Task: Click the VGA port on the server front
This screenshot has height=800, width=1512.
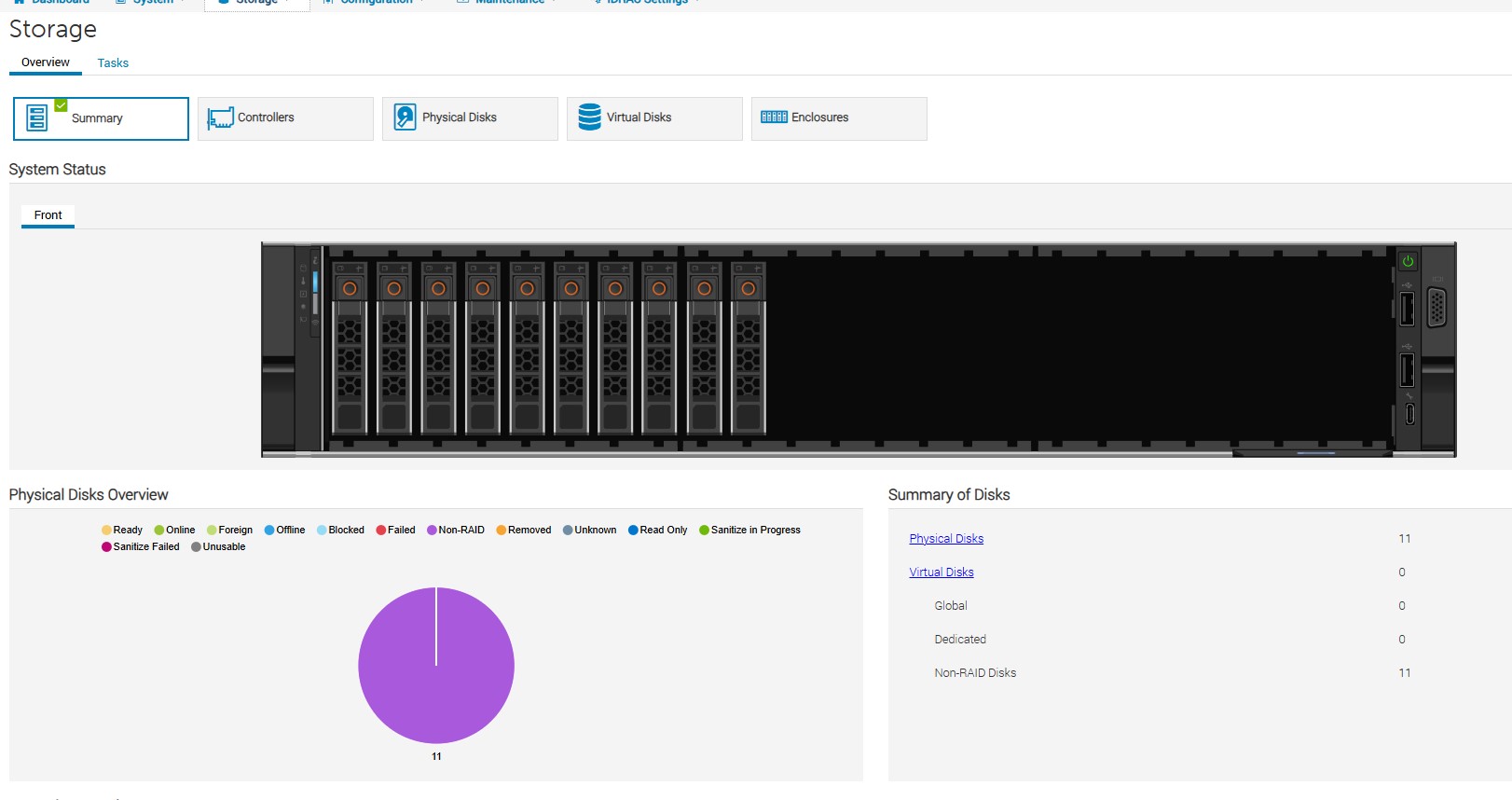Action: (1436, 308)
